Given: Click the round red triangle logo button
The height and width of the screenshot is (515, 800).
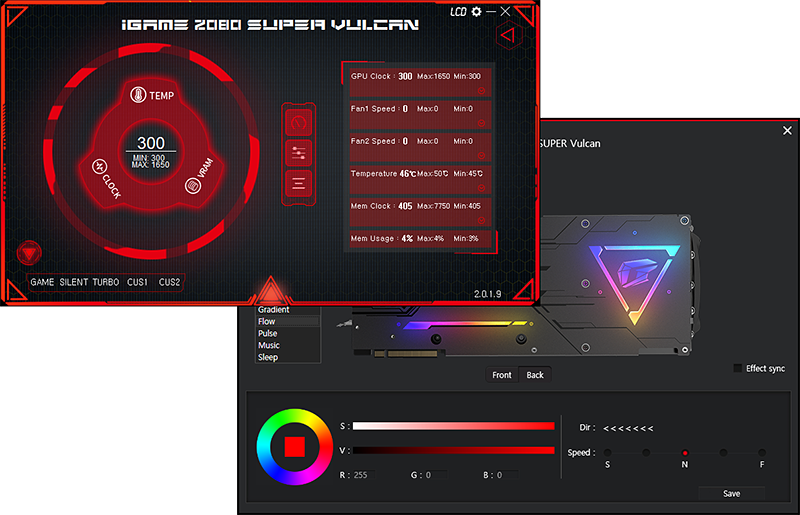Looking at the screenshot, I should (29, 253).
